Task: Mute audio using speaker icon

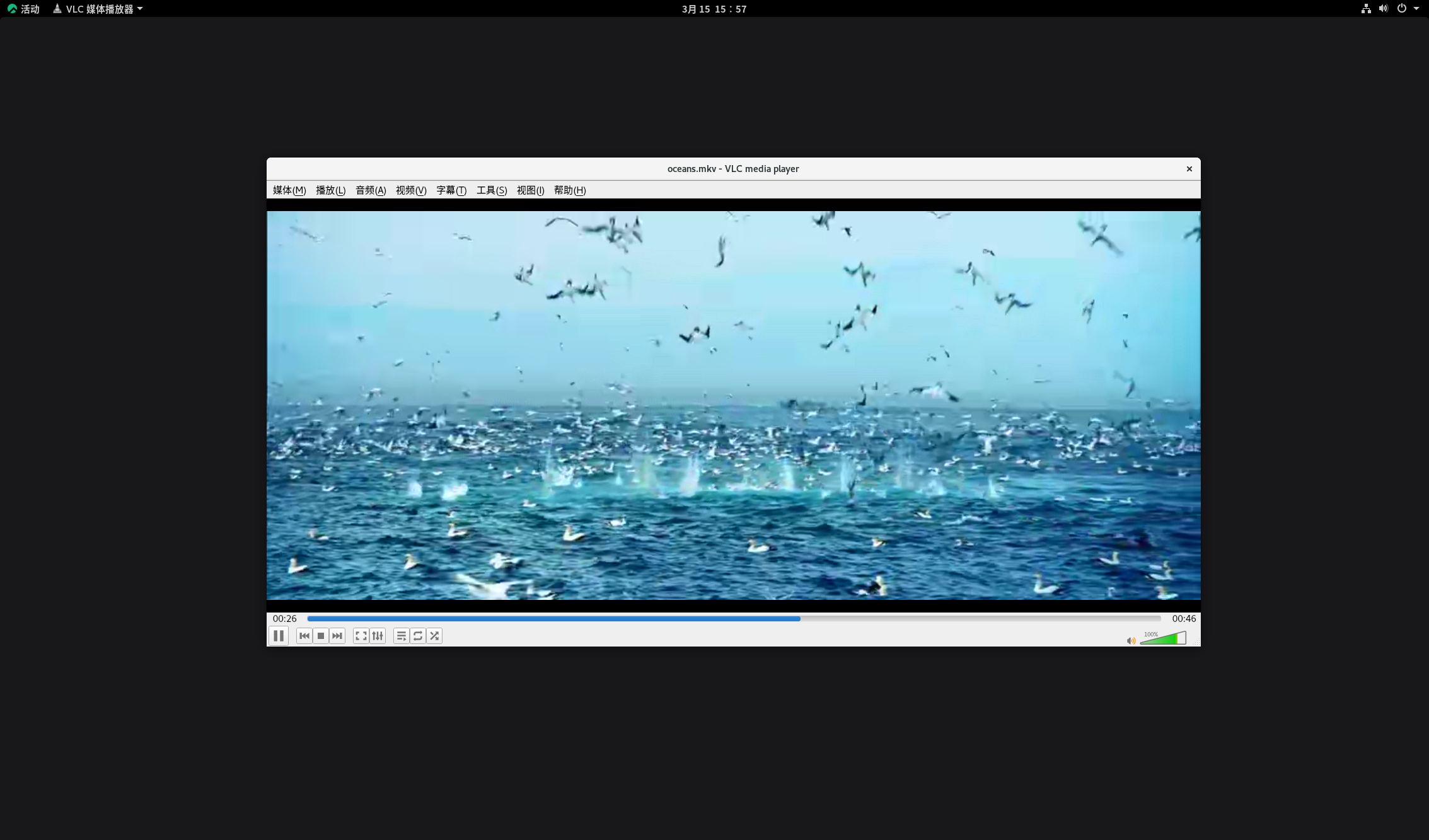Action: click(x=1131, y=641)
